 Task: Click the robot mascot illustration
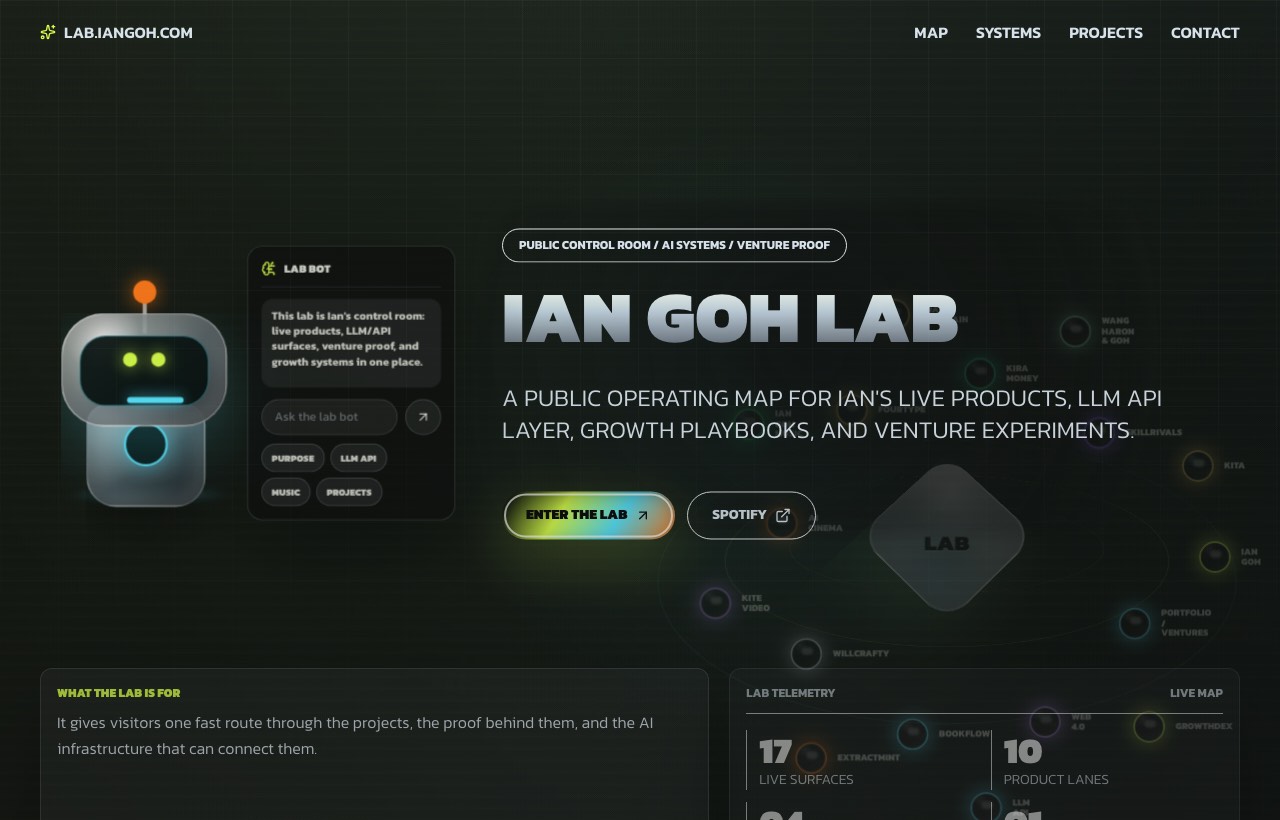145,395
